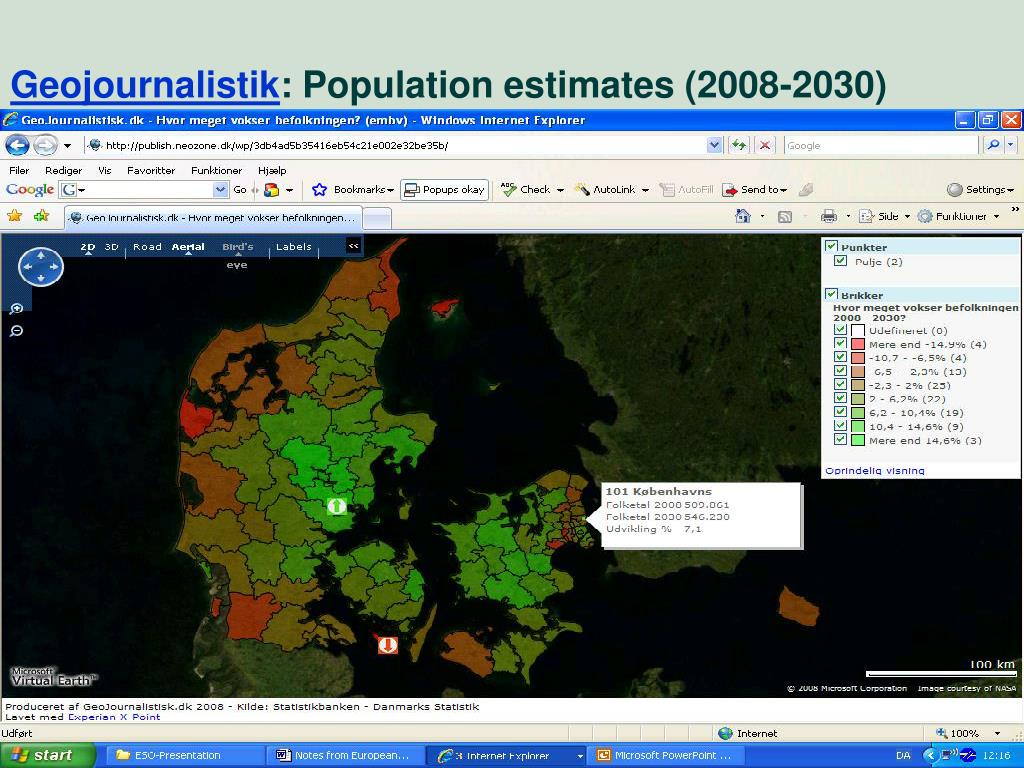The height and width of the screenshot is (768, 1024).
Task: Click the Oprindelig visning link
Action: [874, 470]
